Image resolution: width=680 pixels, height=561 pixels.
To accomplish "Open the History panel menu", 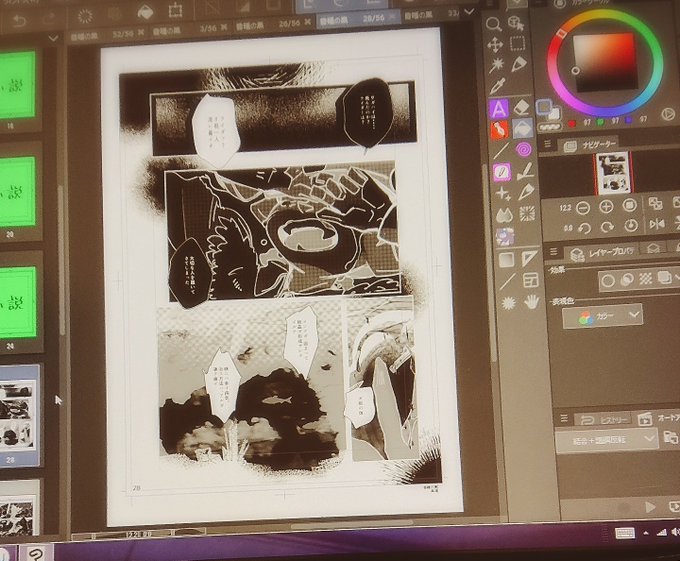I will coord(564,419).
